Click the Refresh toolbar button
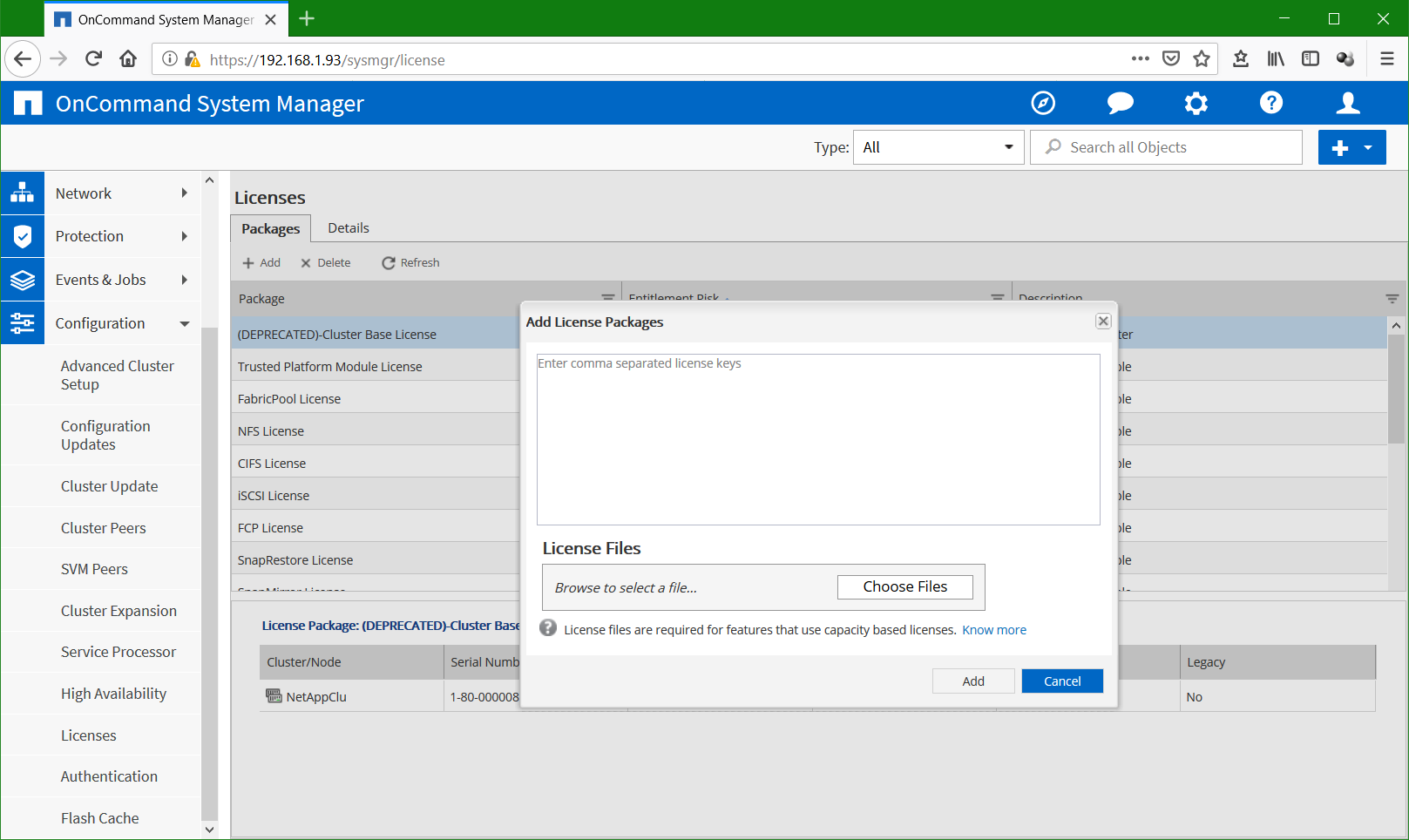 click(x=410, y=263)
